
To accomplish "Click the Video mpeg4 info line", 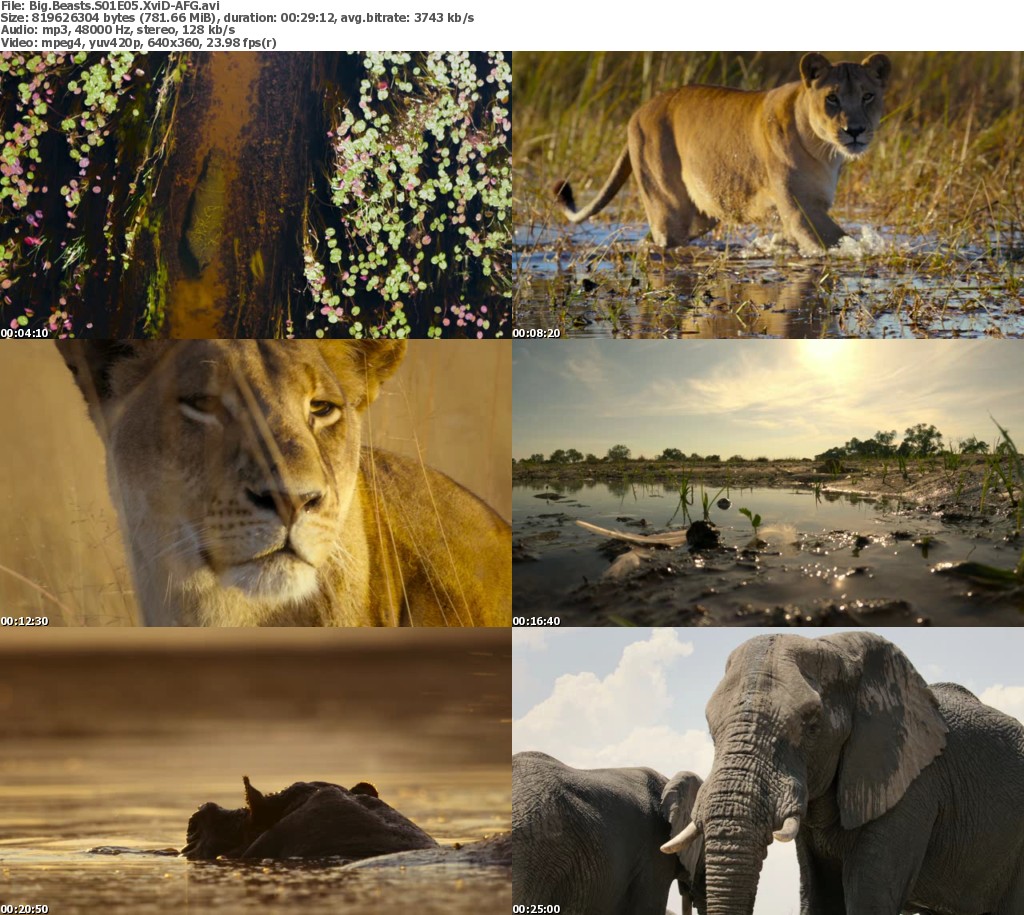I will pos(138,43).
